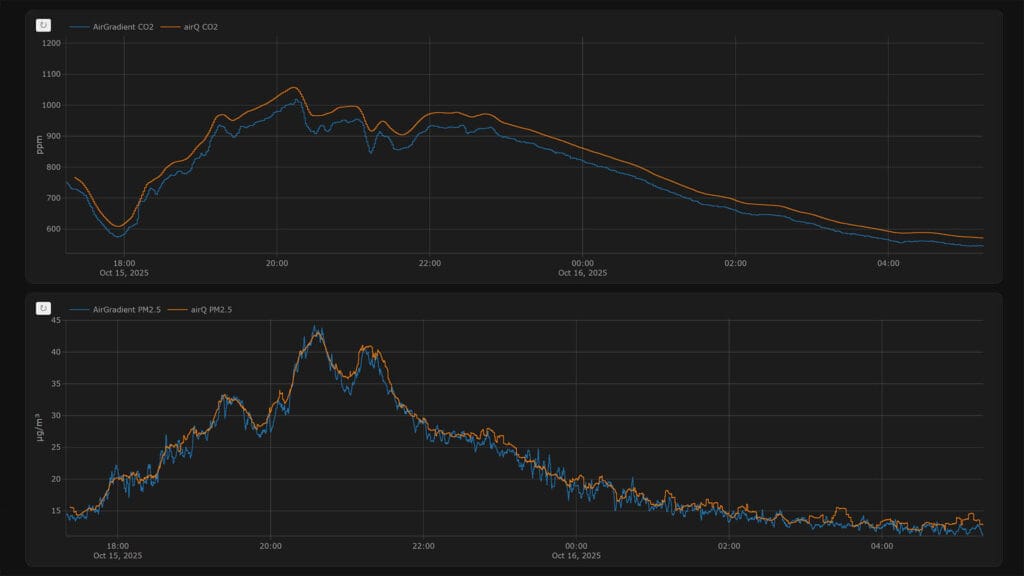
Task: Select the 20:00 tick on PM2.5 x-axis
Action: tap(270, 546)
